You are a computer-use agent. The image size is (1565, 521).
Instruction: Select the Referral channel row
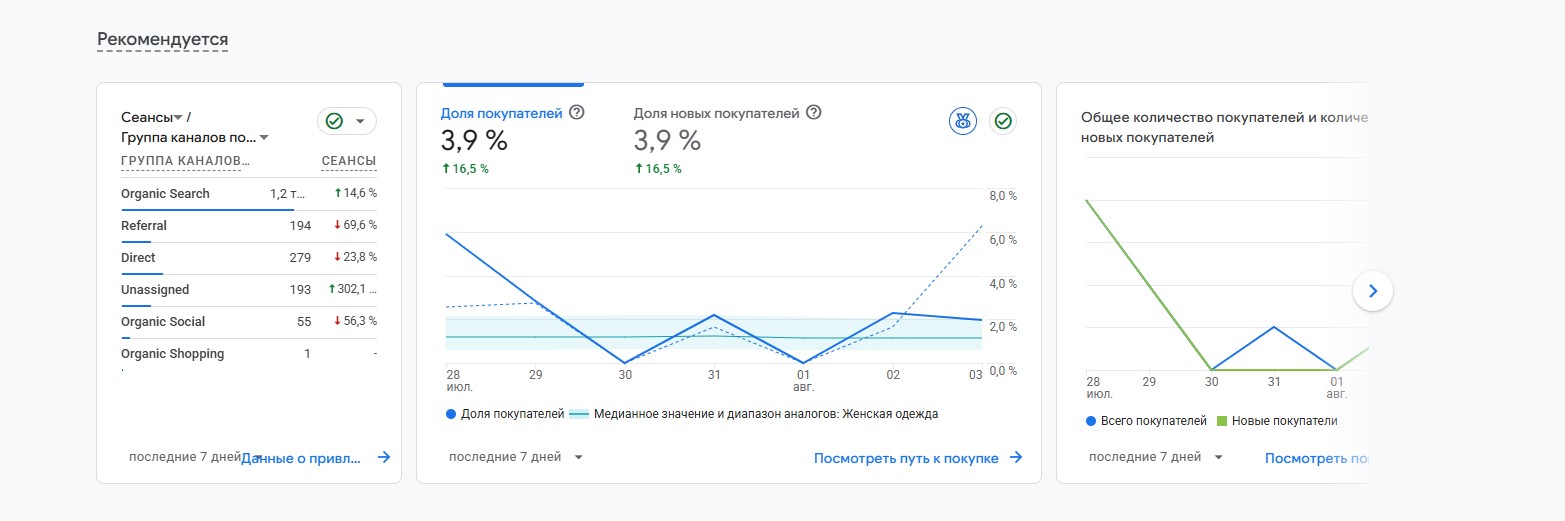pos(249,226)
